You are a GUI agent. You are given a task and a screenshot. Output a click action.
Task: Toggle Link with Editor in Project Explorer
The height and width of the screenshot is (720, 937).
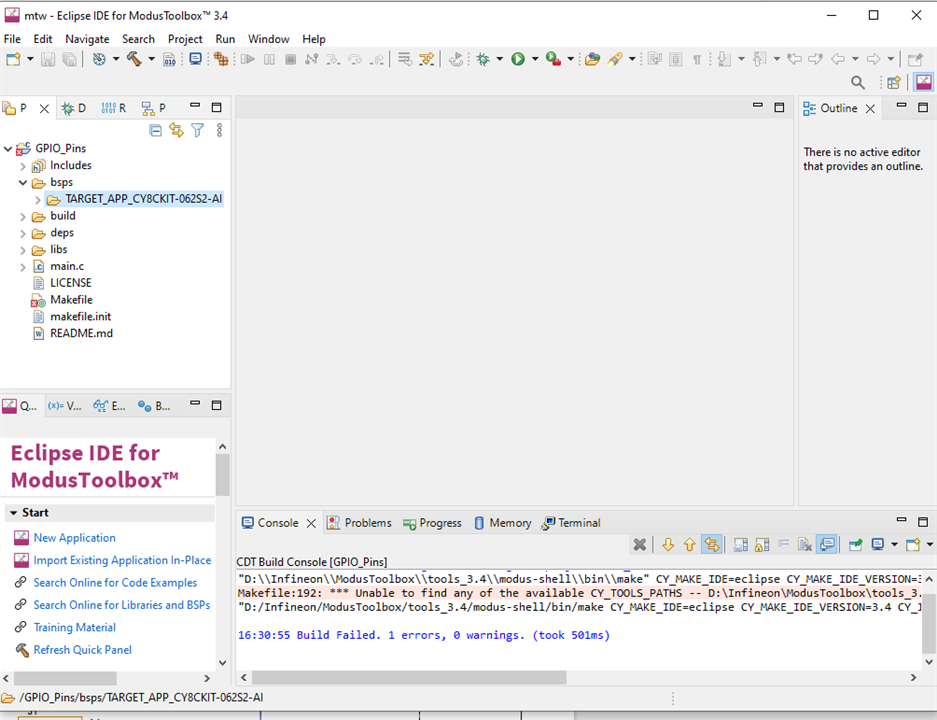(176, 130)
